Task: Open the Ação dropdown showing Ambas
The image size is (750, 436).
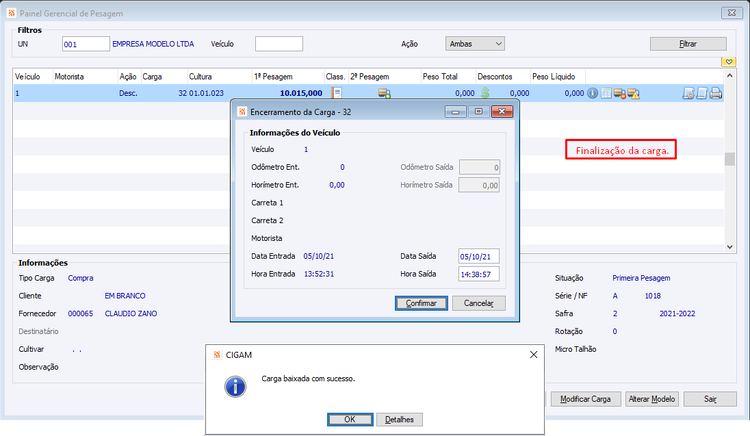Action: pos(474,44)
